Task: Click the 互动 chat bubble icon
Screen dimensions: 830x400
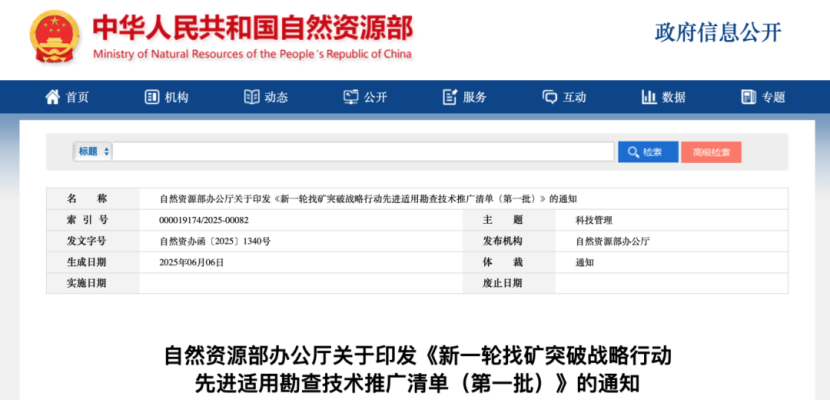Action: (549, 97)
